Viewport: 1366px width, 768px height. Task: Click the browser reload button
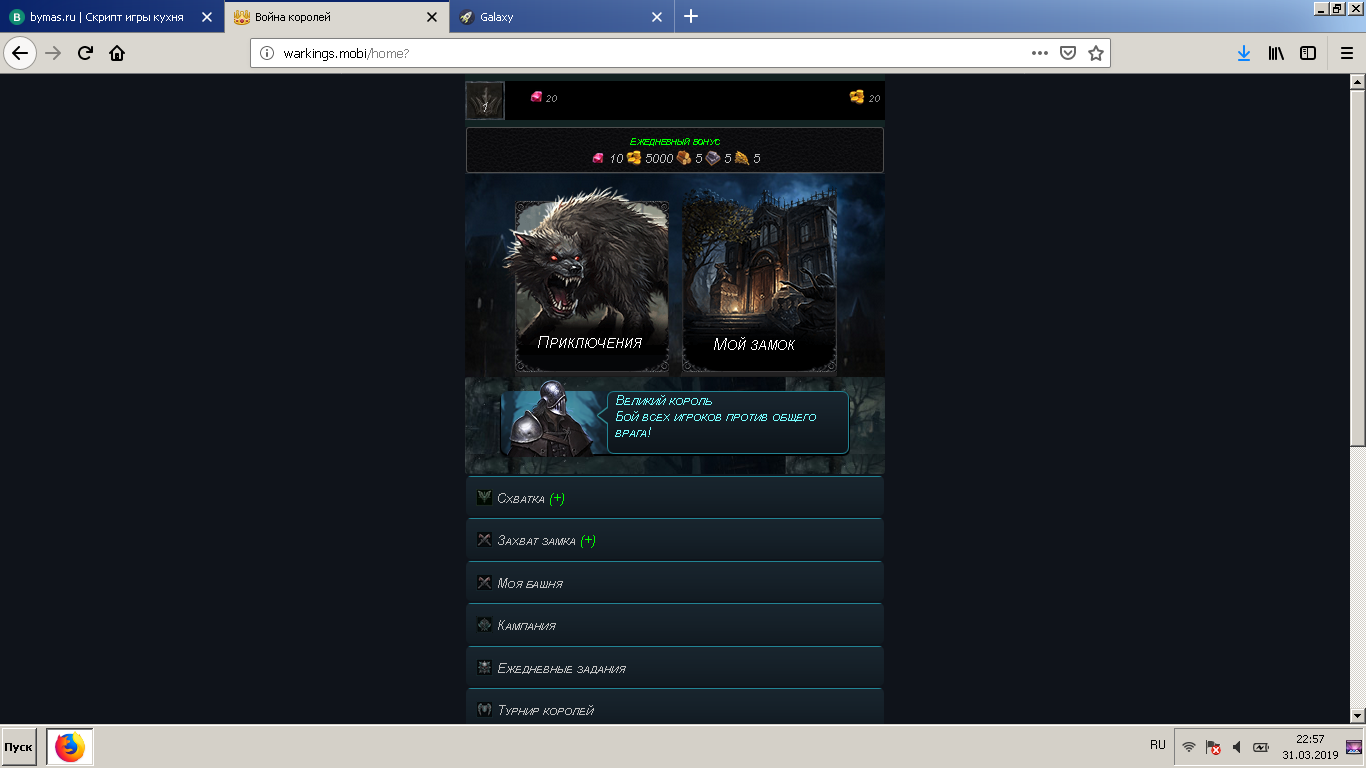(85, 53)
